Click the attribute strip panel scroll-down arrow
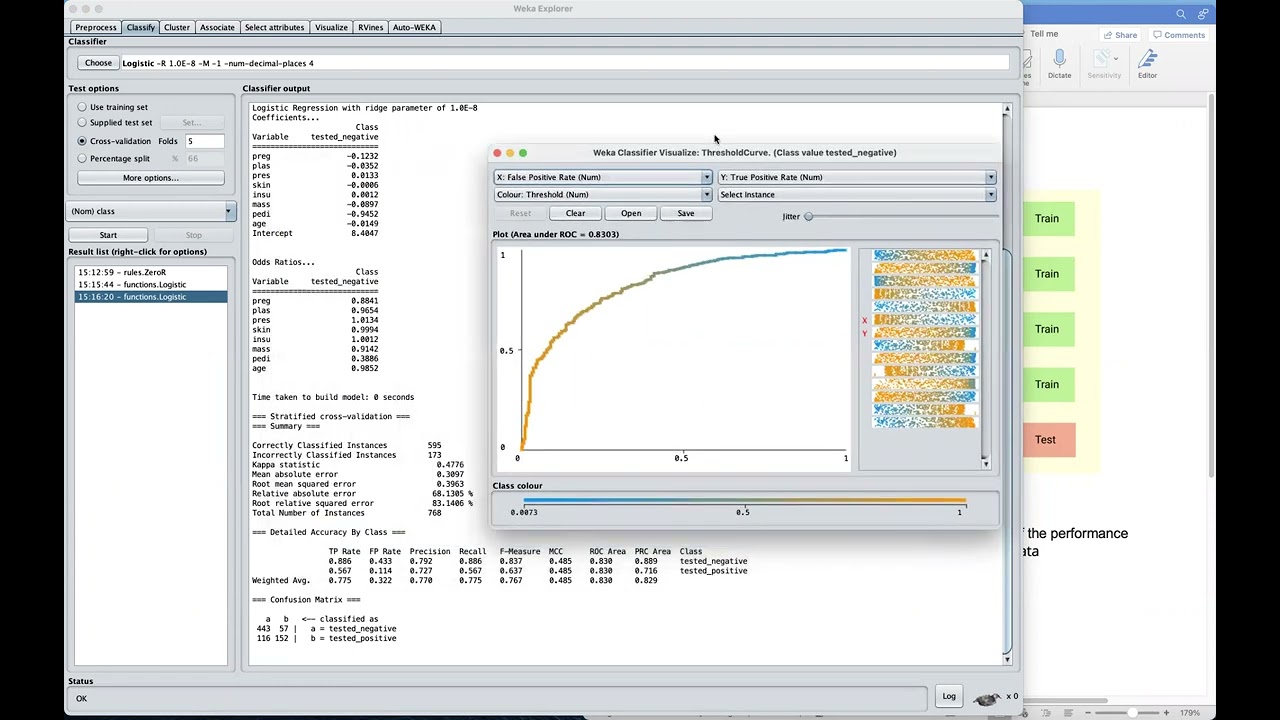 point(985,463)
